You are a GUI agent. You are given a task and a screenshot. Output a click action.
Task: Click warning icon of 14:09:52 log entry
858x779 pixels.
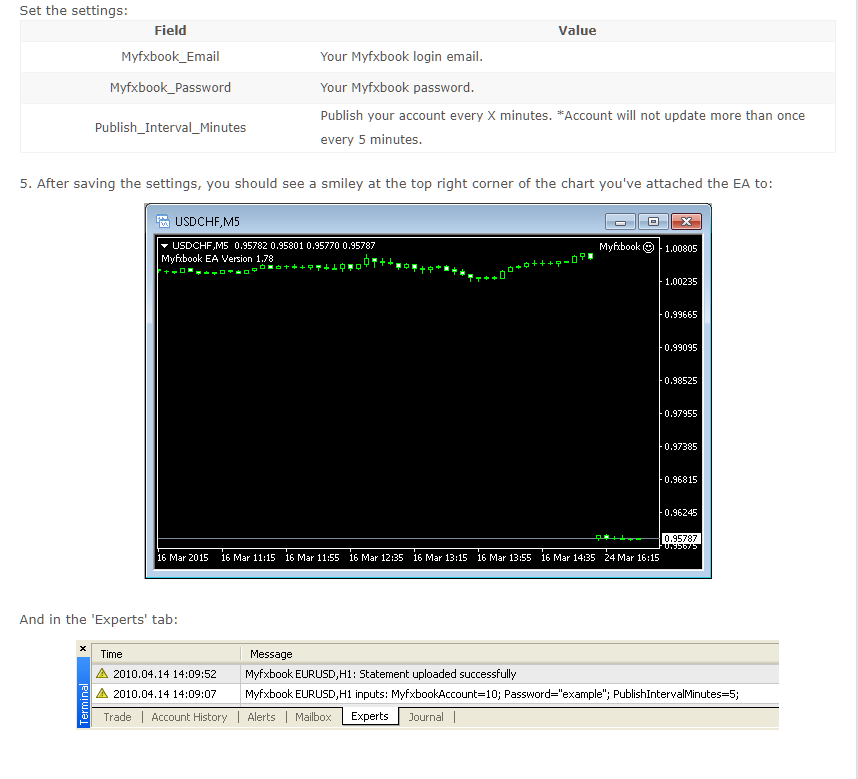pos(102,673)
